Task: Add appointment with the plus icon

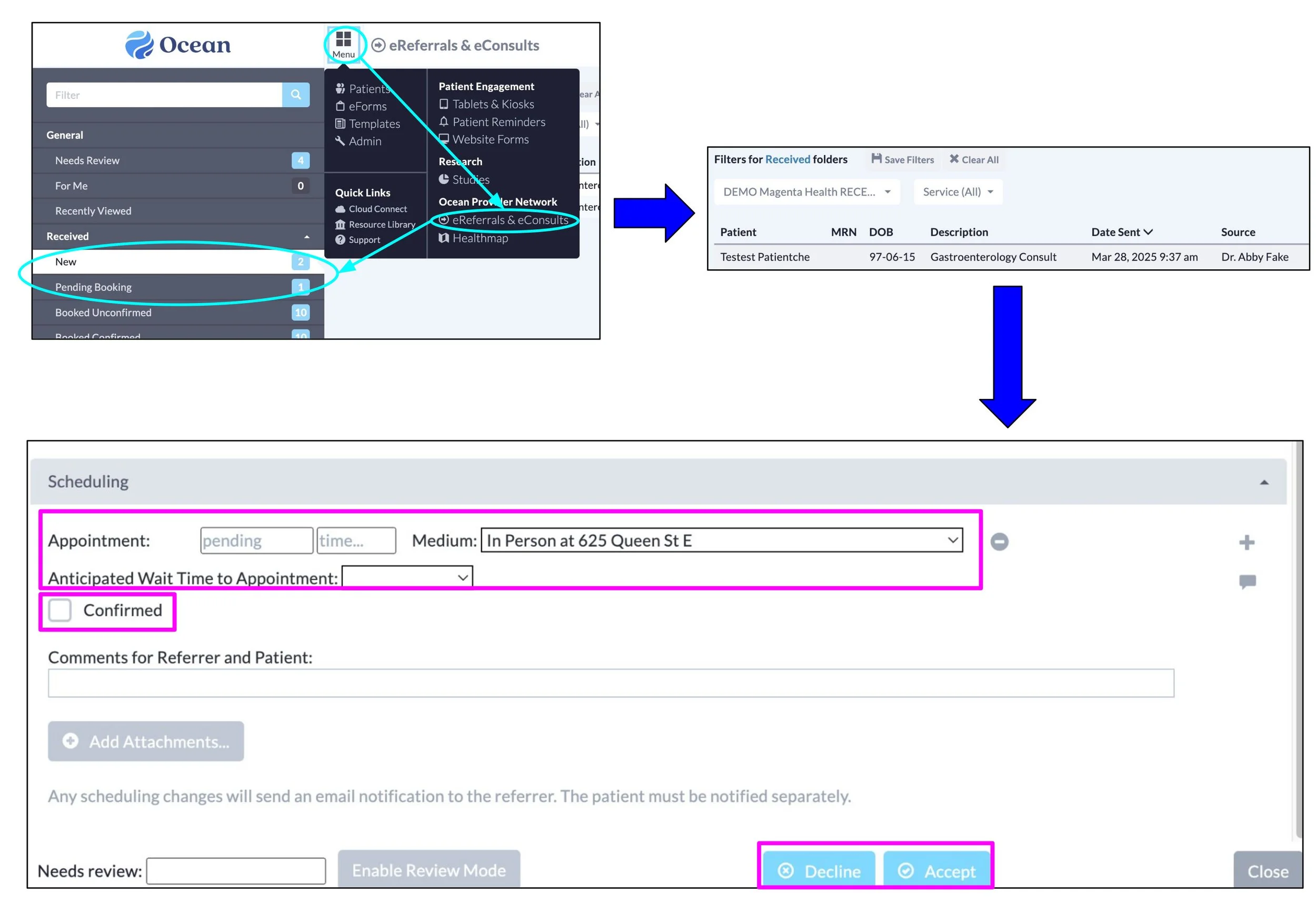Action: pyautogui.click(x=1247, y=542)
